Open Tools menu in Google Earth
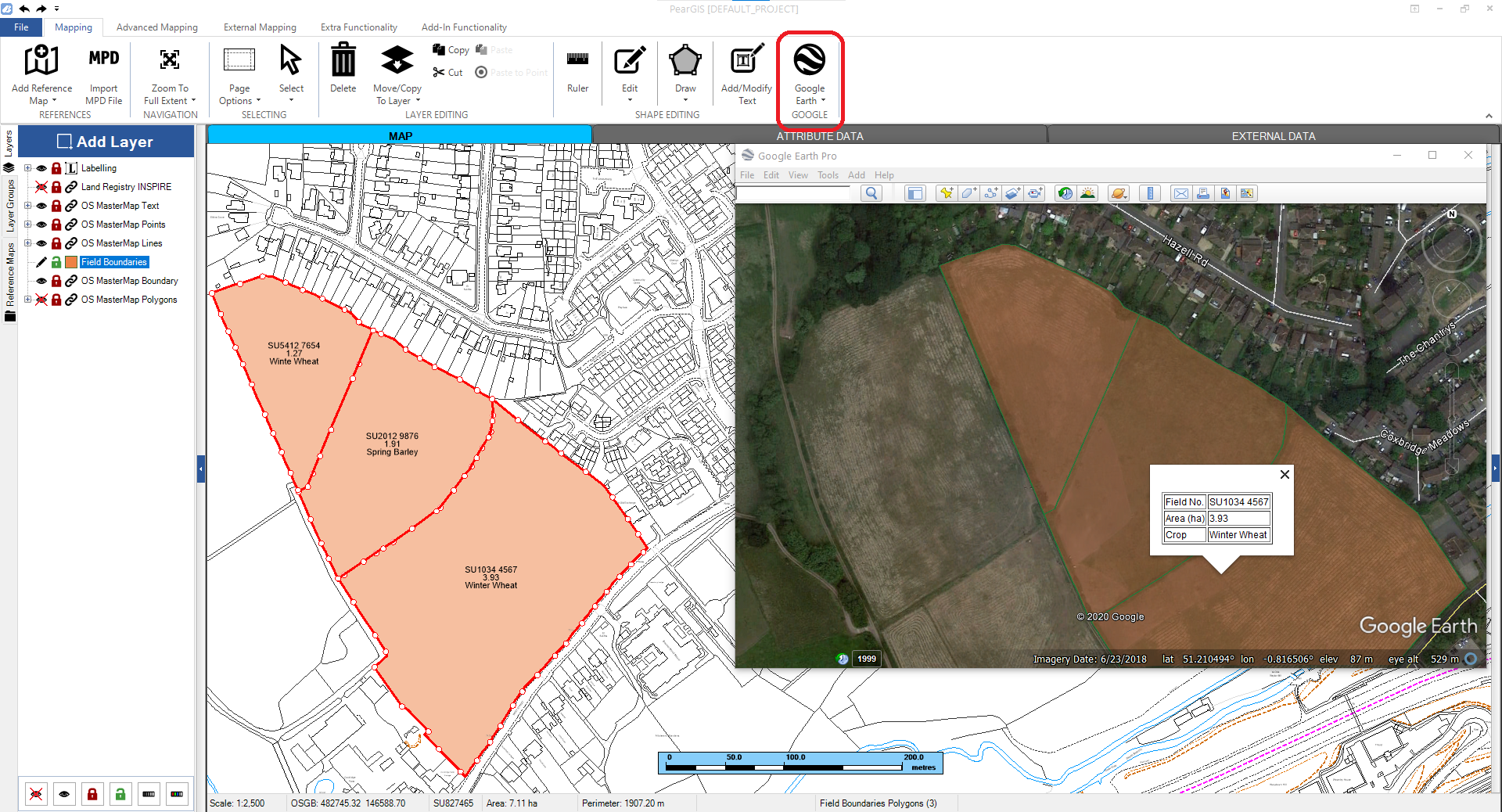The image size is (1502, 812). [828, 175]
